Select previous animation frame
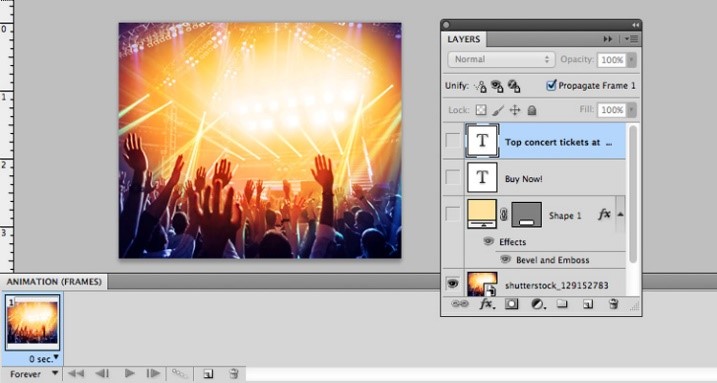Viewport: 717px width, 383px height. coord(102,374)
